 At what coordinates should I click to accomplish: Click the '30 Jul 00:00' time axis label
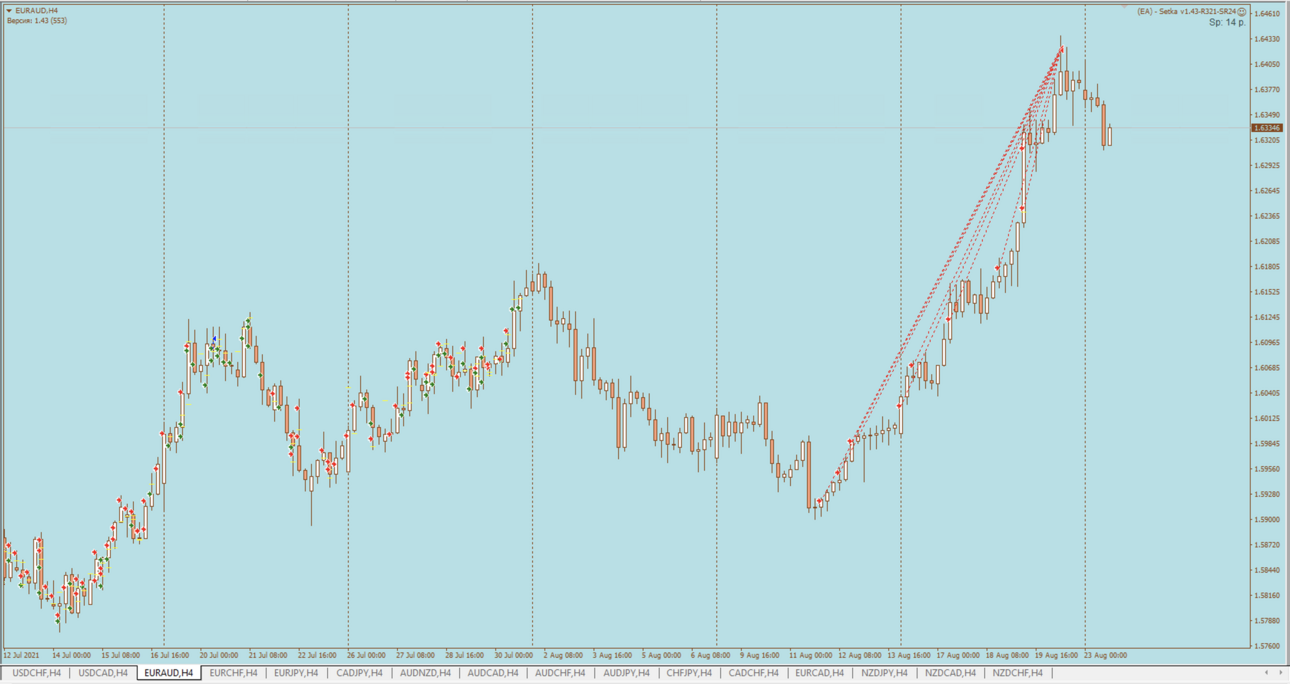click(513, 656)
